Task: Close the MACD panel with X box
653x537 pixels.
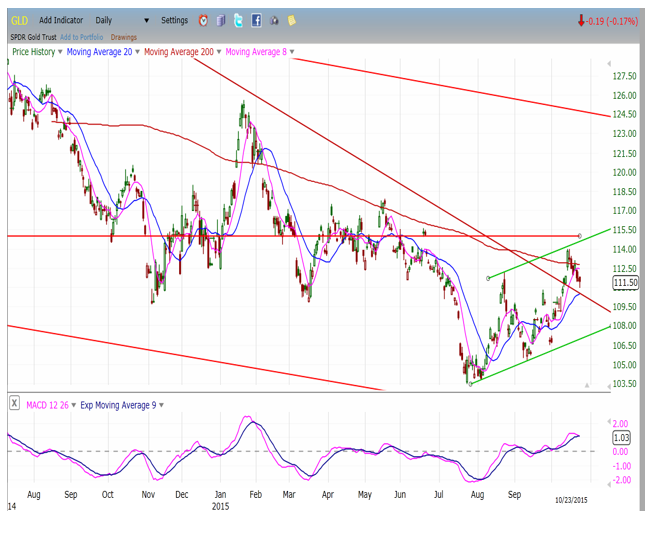Action: pos(15,403)
